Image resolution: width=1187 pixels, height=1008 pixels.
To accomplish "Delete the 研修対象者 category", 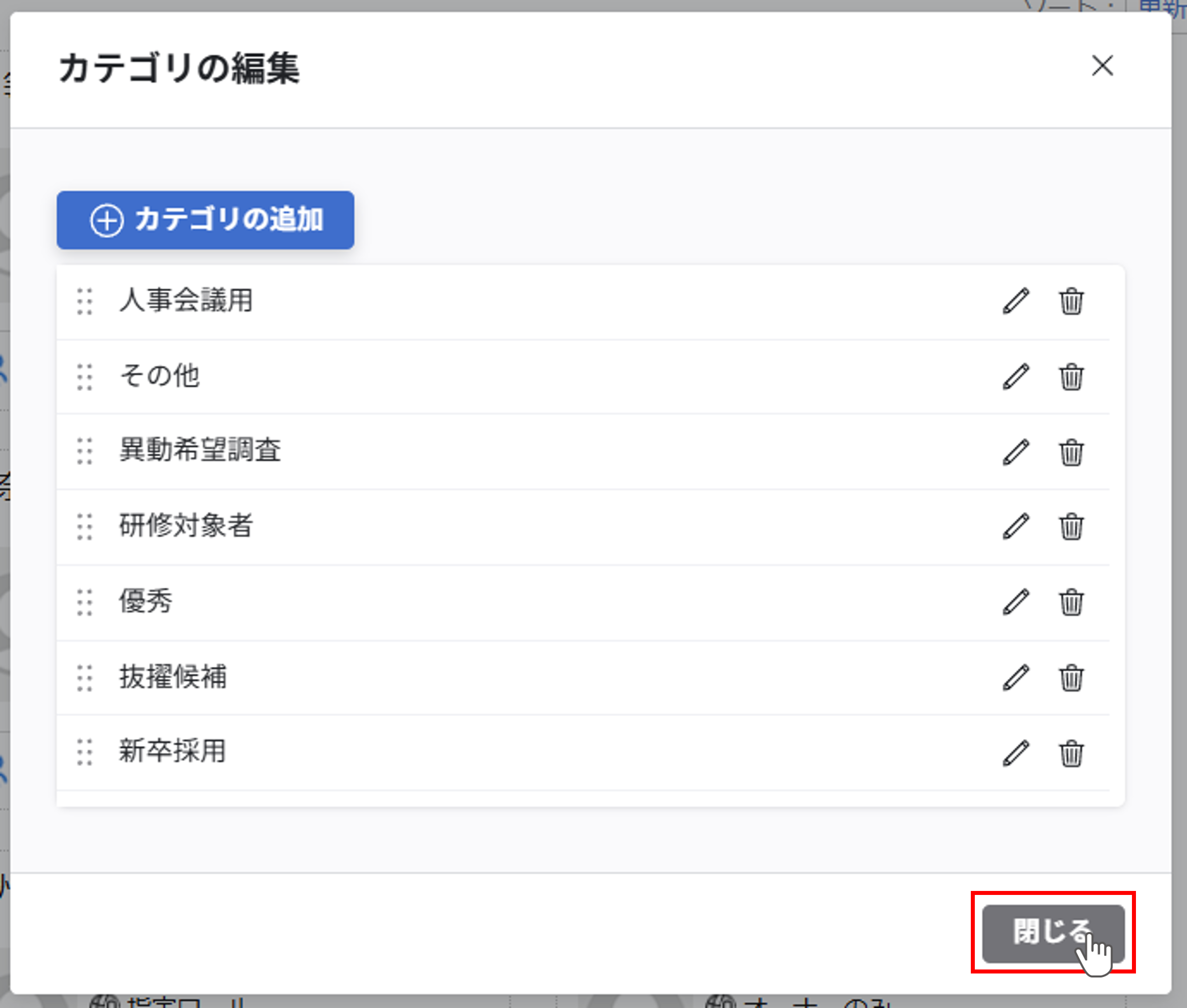I will (x=1071, y=526).
